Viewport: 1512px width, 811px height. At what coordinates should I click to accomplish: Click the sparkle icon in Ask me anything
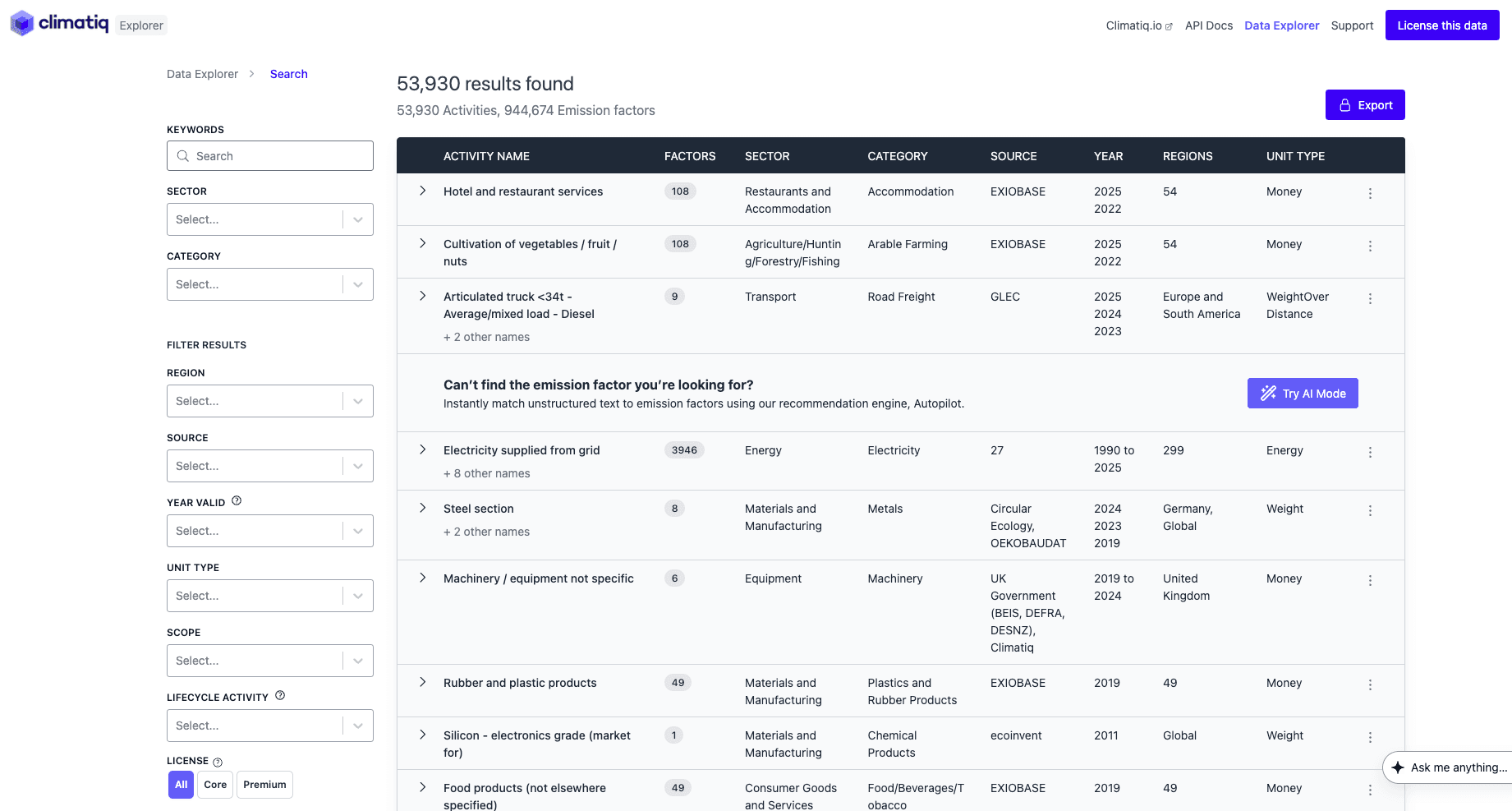[1398, 767]
